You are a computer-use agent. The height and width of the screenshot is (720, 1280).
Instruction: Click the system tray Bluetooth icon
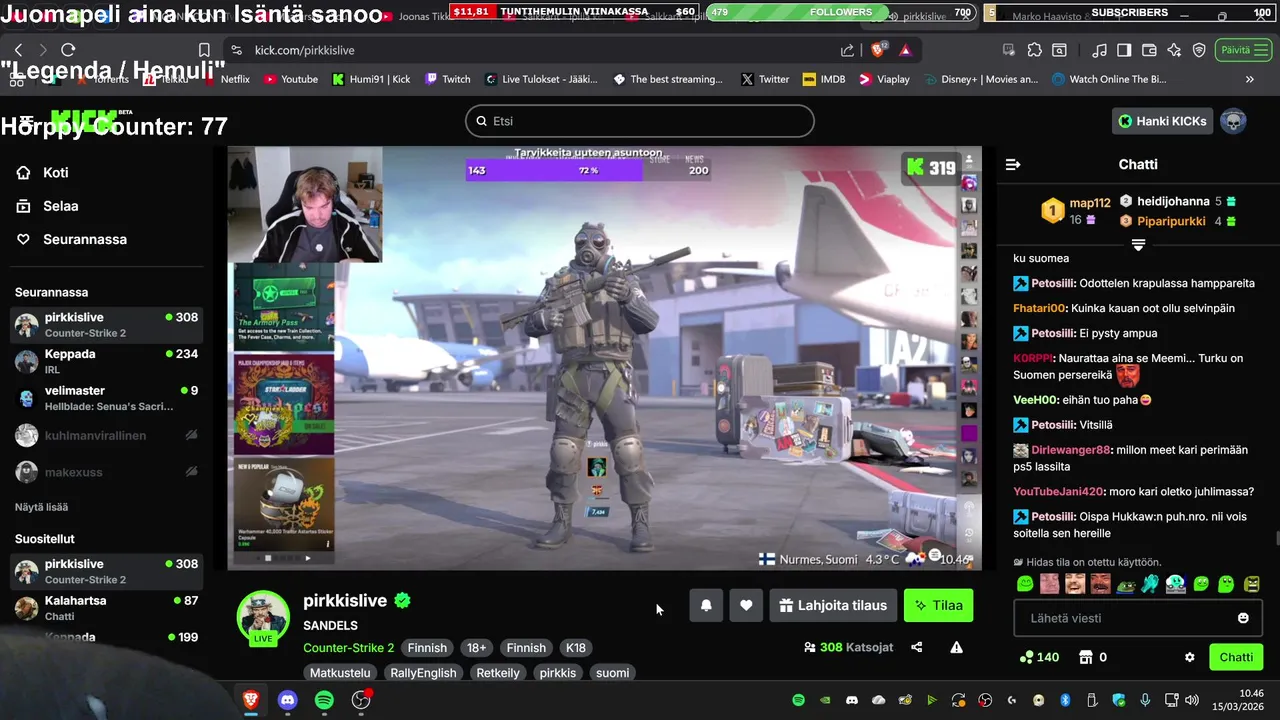(1065, 700)
